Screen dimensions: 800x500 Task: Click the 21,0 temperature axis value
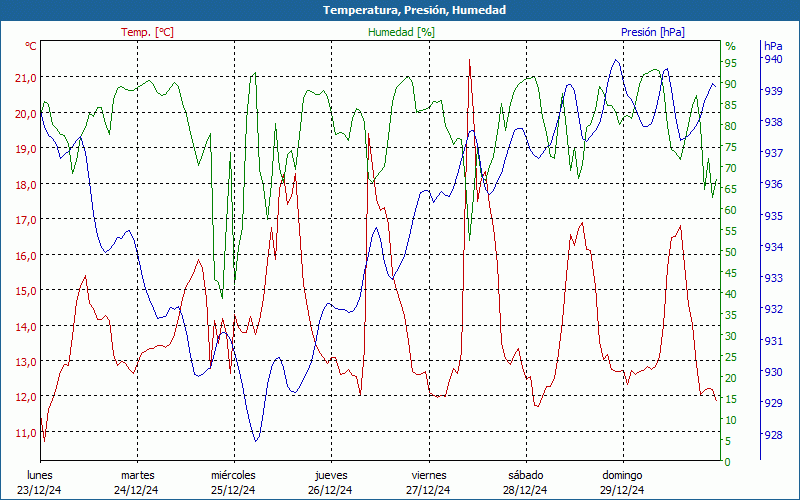pos(26,78)
